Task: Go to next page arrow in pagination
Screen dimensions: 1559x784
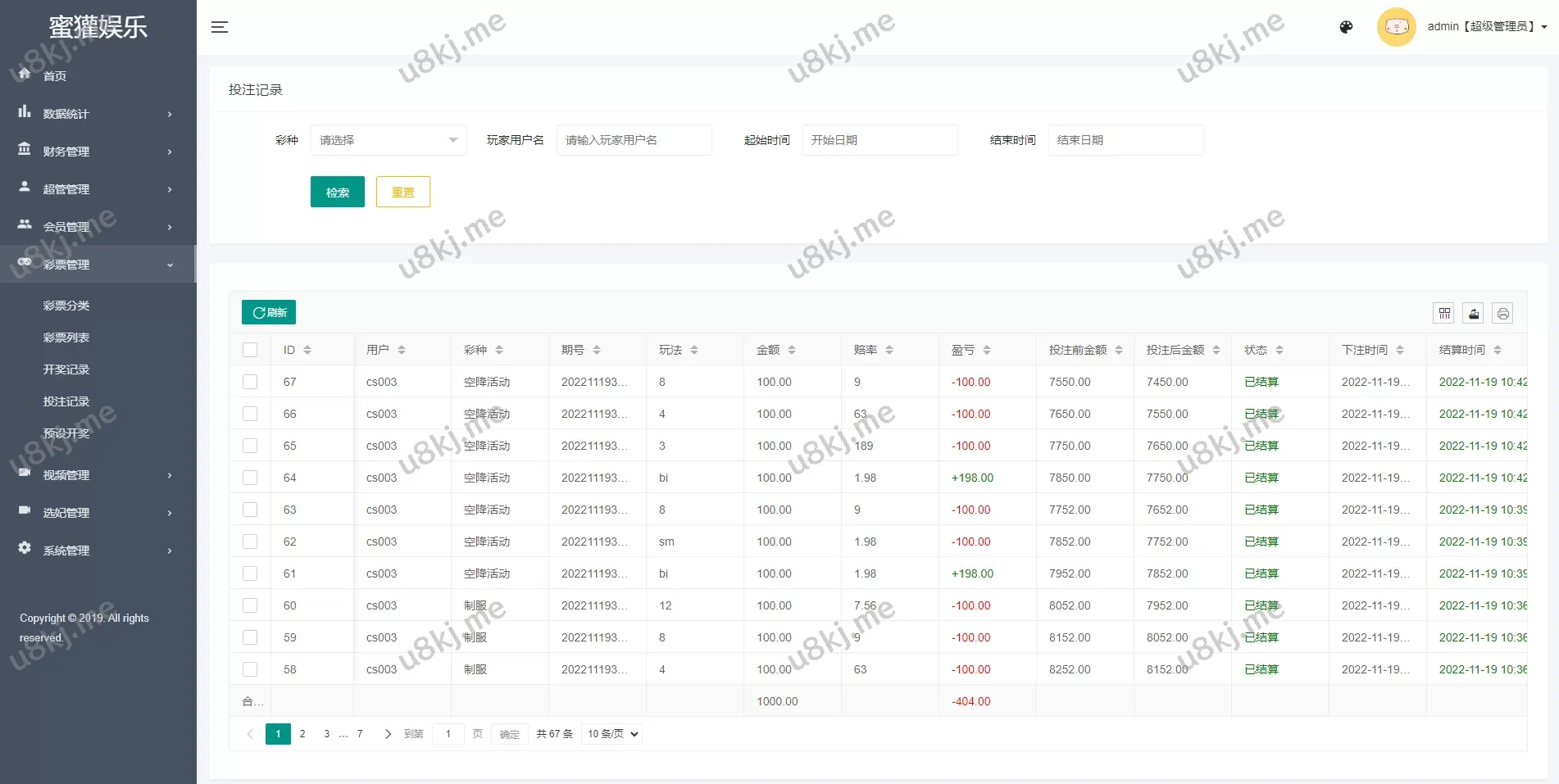Action: [388, 734]
